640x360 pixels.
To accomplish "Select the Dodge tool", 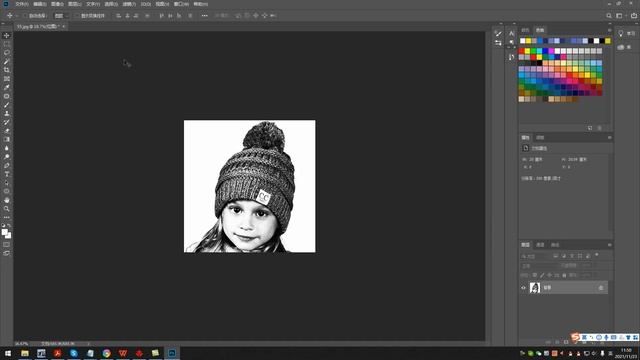I will click(7, 156).
